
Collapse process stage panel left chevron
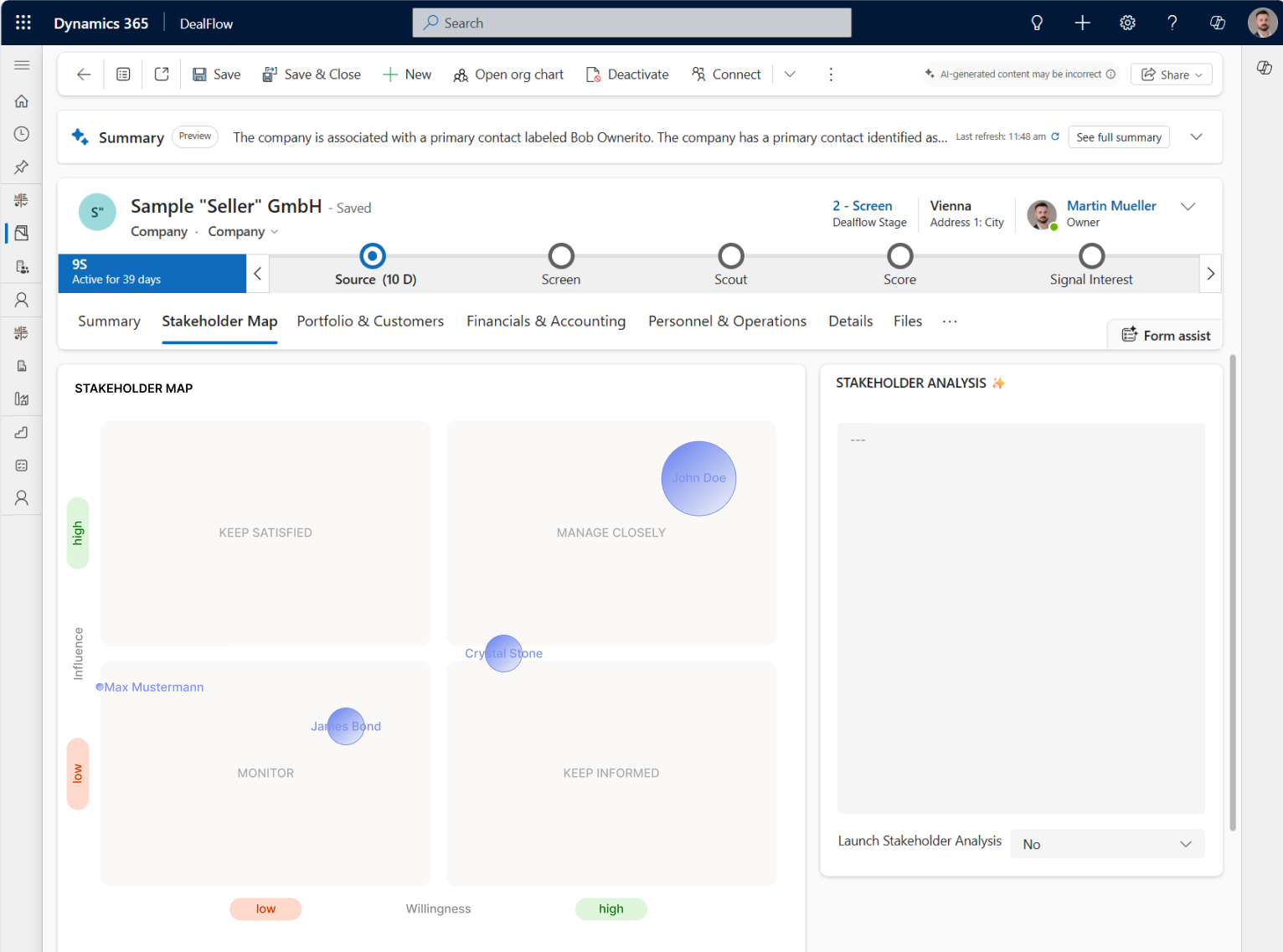(258, 274)
